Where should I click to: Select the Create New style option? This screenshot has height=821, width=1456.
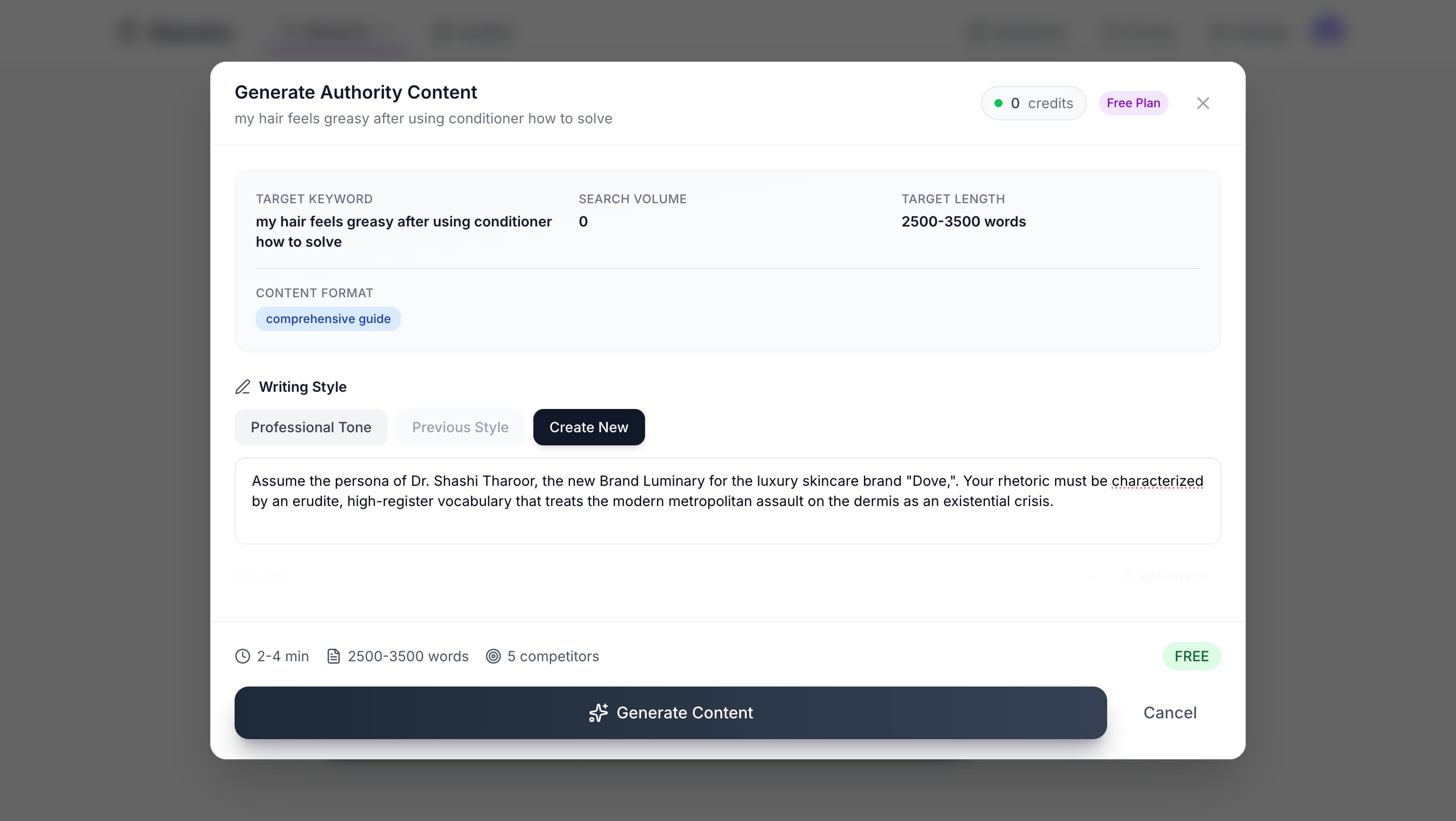point(588,427)
